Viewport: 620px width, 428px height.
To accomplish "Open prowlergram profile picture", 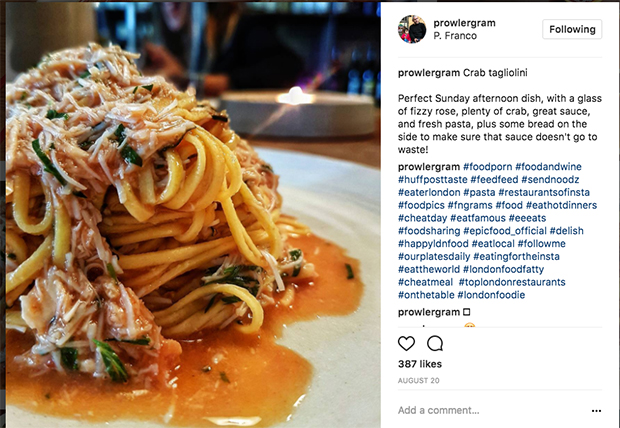I will point(412,29).
